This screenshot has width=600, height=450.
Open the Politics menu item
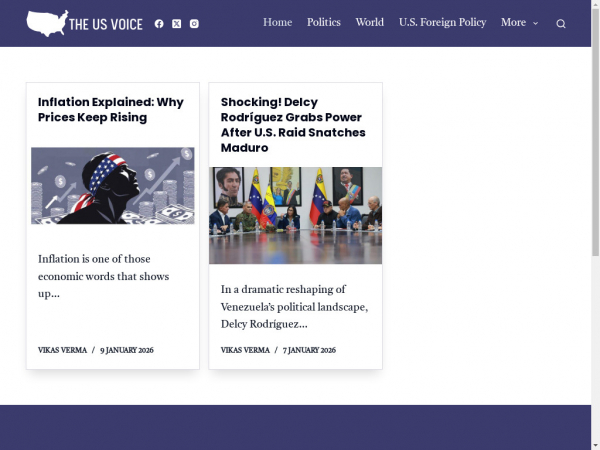coord(324,22)
